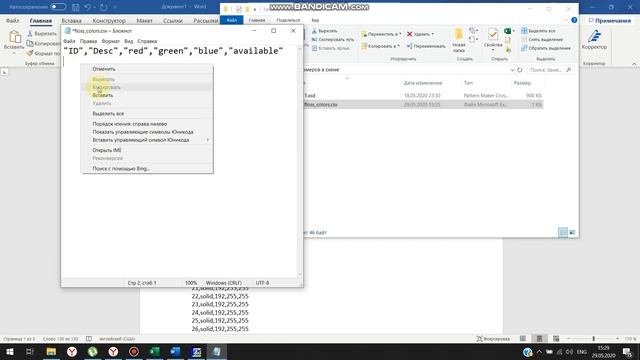Screen dimensions: 640x360
Task: Open the Windows Start menu
Action: tap(10, 351)
